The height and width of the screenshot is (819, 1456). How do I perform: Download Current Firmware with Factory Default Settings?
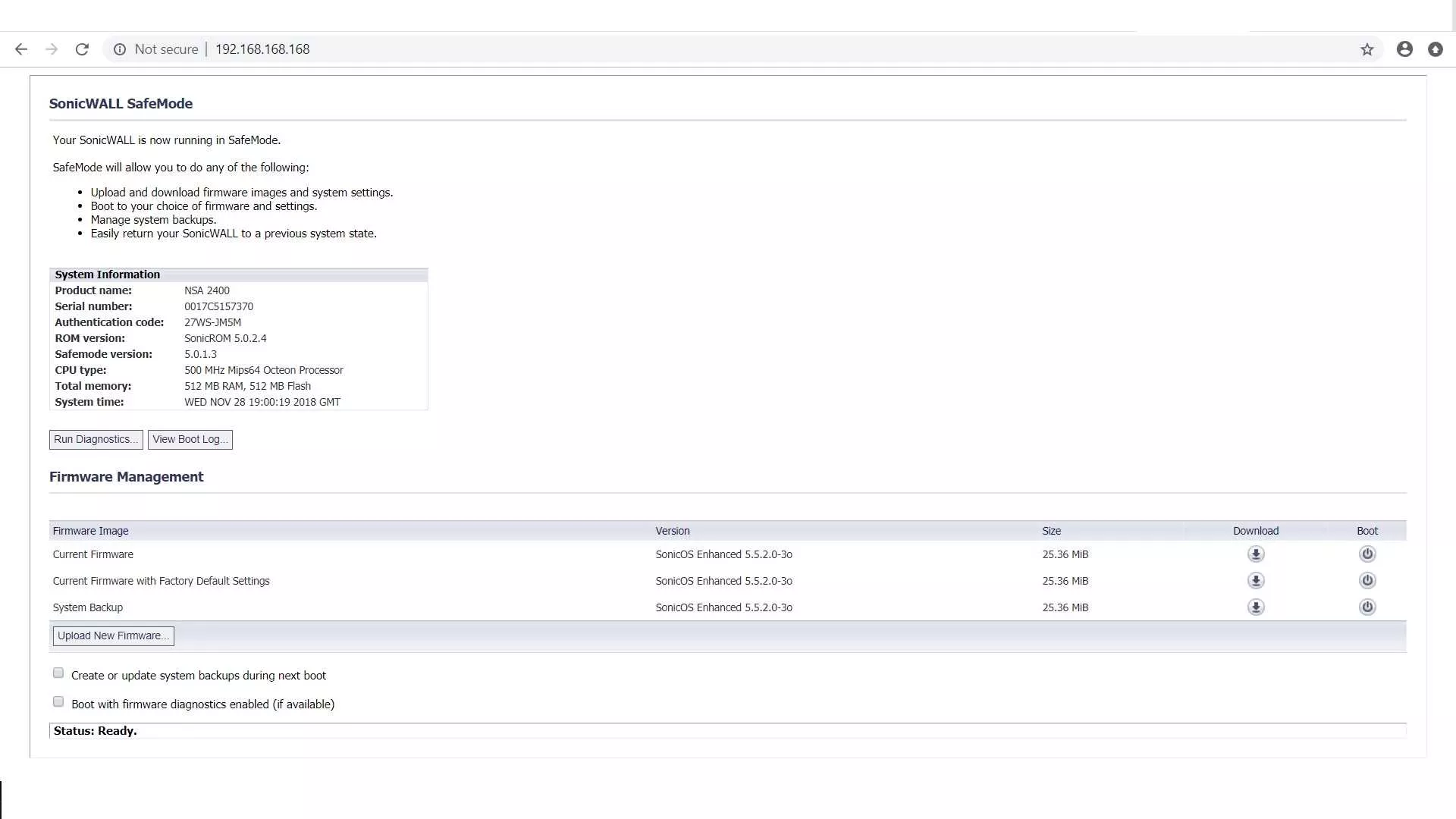click(1256, 581)
